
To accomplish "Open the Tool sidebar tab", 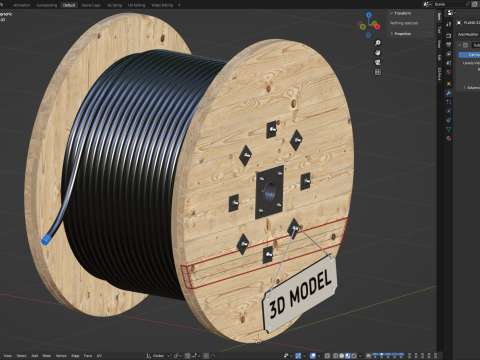I will (x=439, y=30).
